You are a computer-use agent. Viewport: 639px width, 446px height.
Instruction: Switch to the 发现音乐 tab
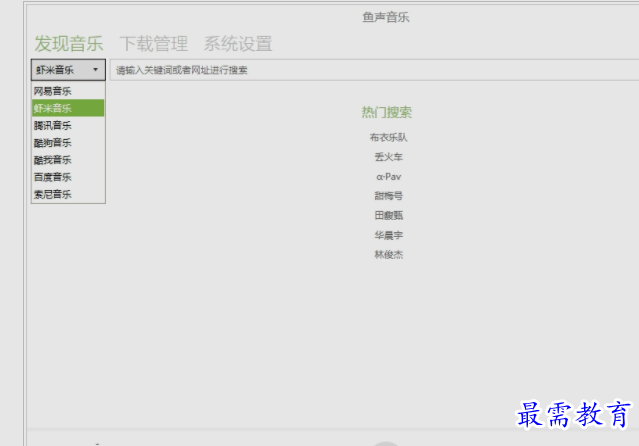[x=68, y=44]
